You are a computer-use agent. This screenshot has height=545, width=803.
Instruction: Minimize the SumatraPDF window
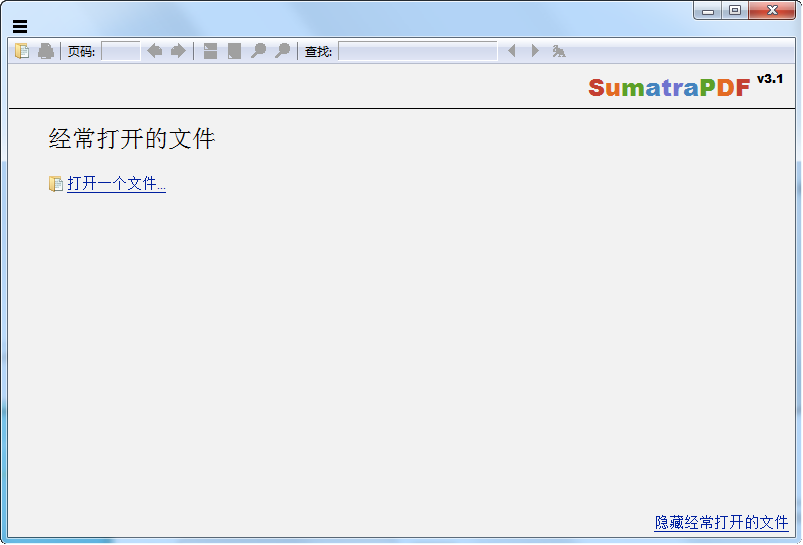click(x=709, y=10)
